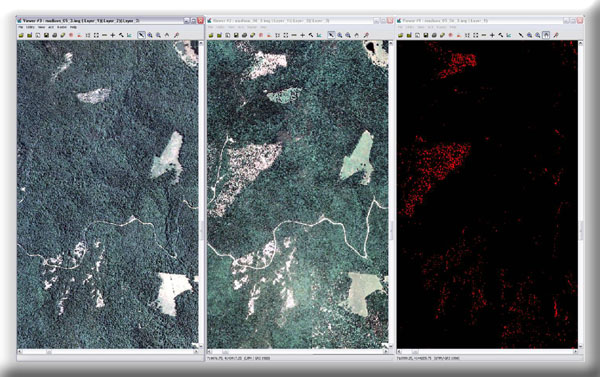Viewport: 600px width, 377px height.
Task: Select the zoom-in magnifier in the left viewer
Action: [x=150, y=35]
